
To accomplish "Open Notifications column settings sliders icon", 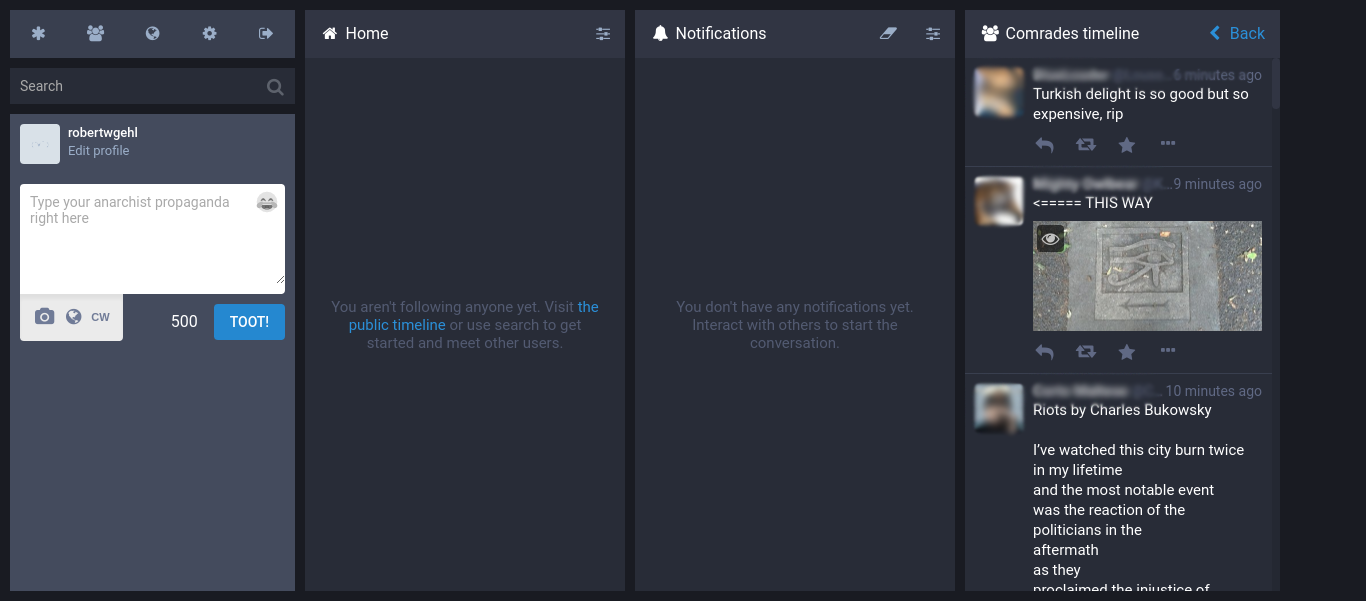I will coord(933,33).
